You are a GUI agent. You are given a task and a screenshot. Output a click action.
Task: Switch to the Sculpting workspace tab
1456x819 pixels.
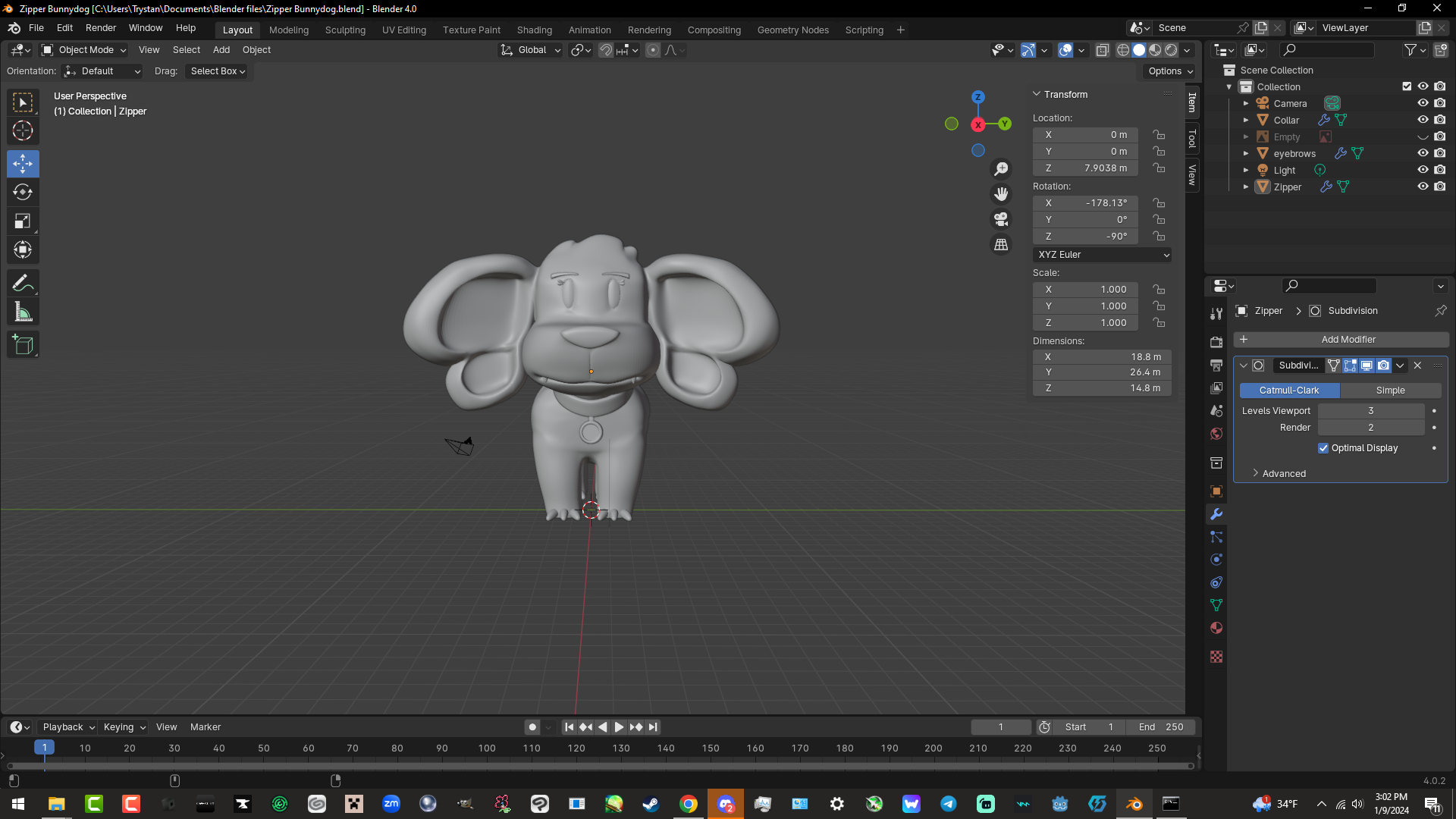345,30
